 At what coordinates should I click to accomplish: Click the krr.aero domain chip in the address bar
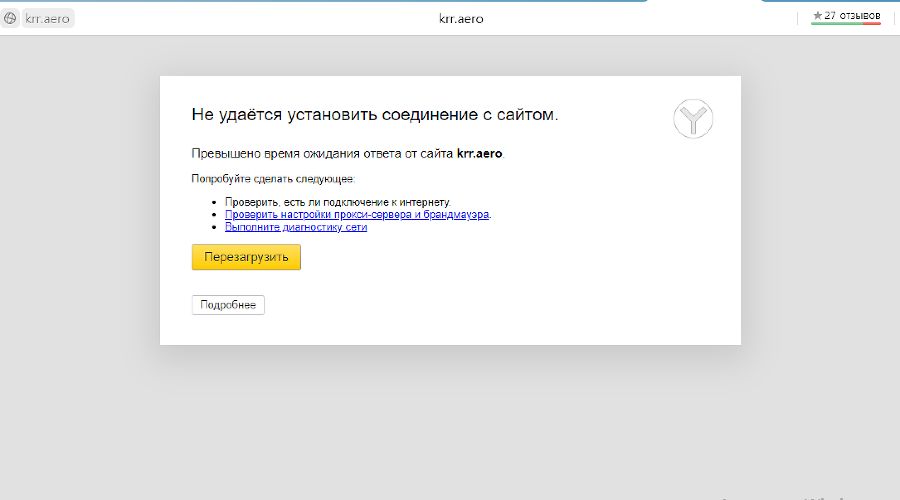[47, 18]
